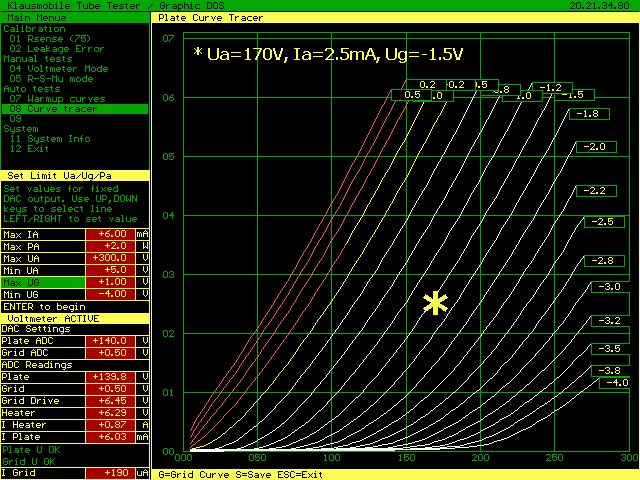Click the G=Grid Curve hint
The image size is (640, 480).
coord(194,475)
